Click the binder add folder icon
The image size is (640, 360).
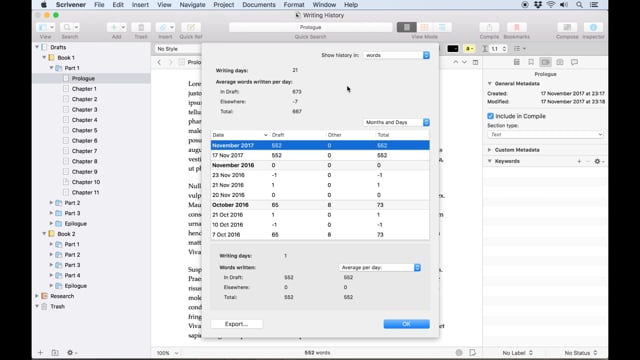[55, 353]
